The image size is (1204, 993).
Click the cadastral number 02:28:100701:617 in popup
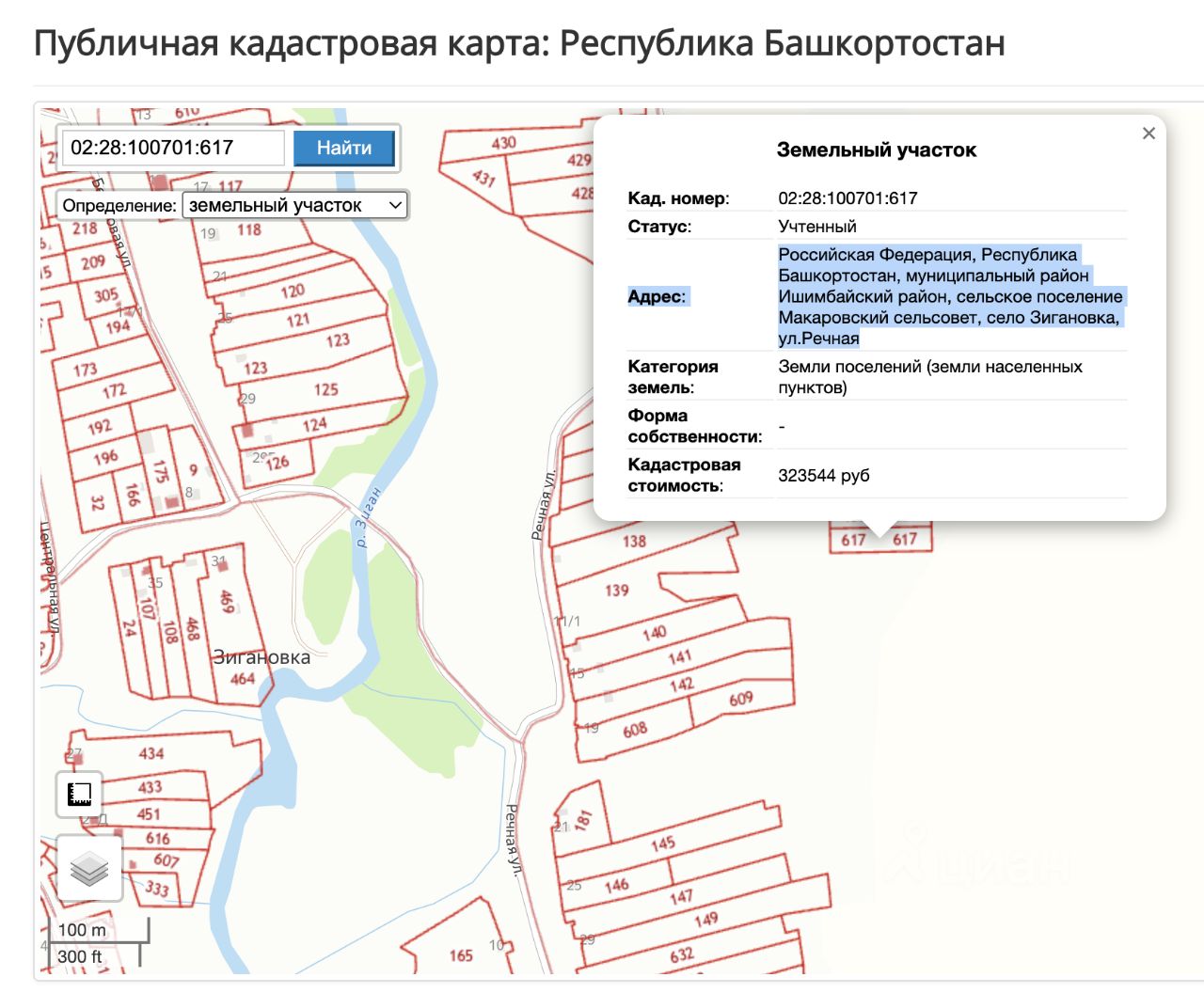pyautogui.click(x=848, y=198)
